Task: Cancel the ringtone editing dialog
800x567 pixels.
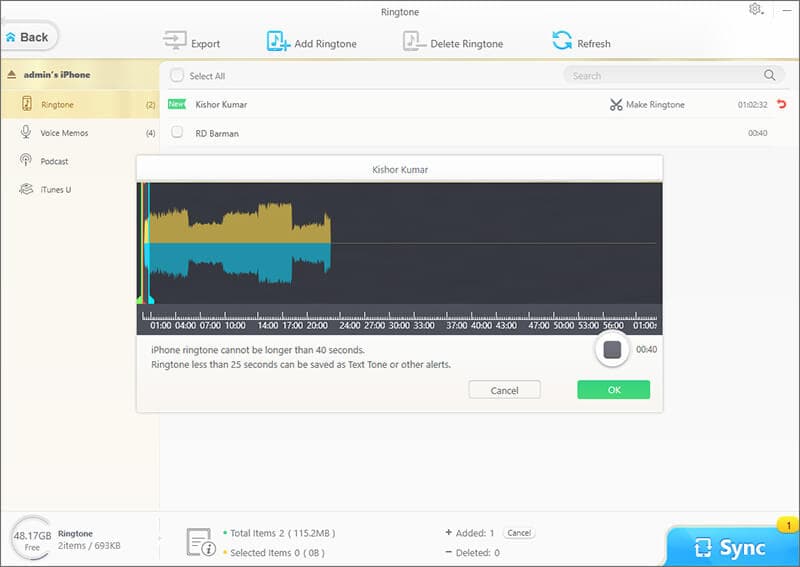Action: coord(504,390)
